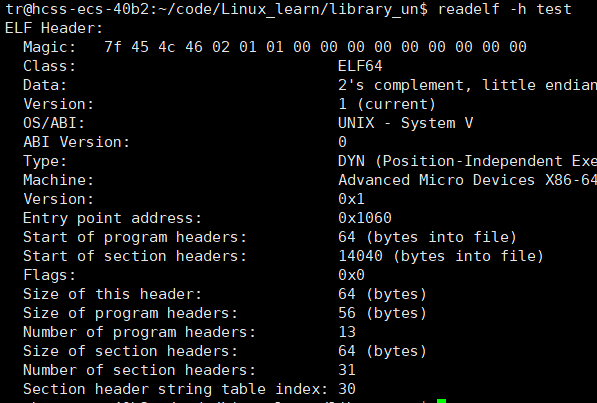The height and width of the screenshot is (403, 597).
Task: Select the section header count '31'
Action: pos(347,371)
